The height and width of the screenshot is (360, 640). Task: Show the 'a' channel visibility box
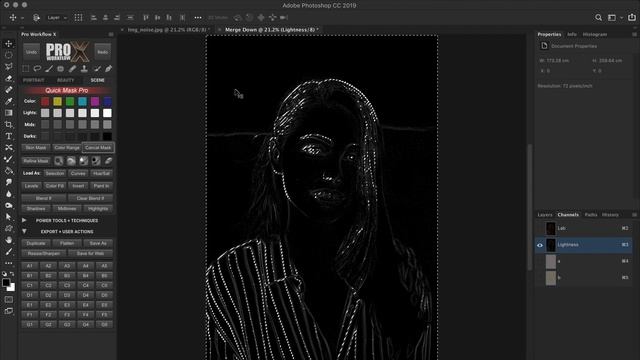pos(540,261)
